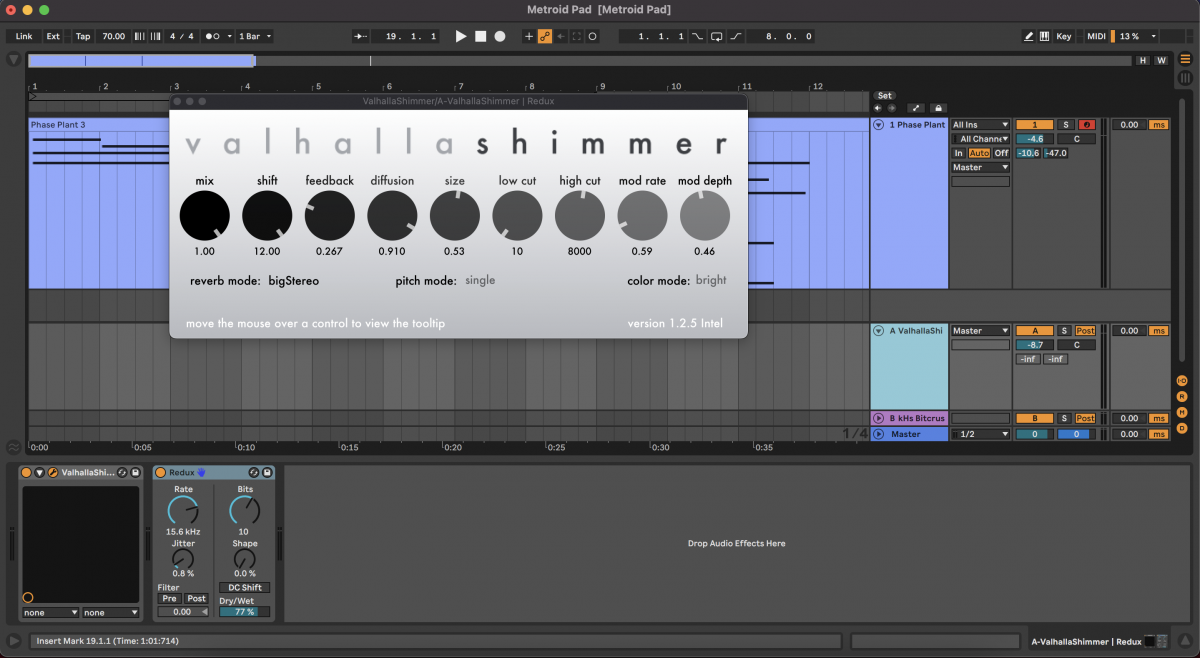Open the browser with the triangle icon

pyautogui.click(x=14, y=60)
